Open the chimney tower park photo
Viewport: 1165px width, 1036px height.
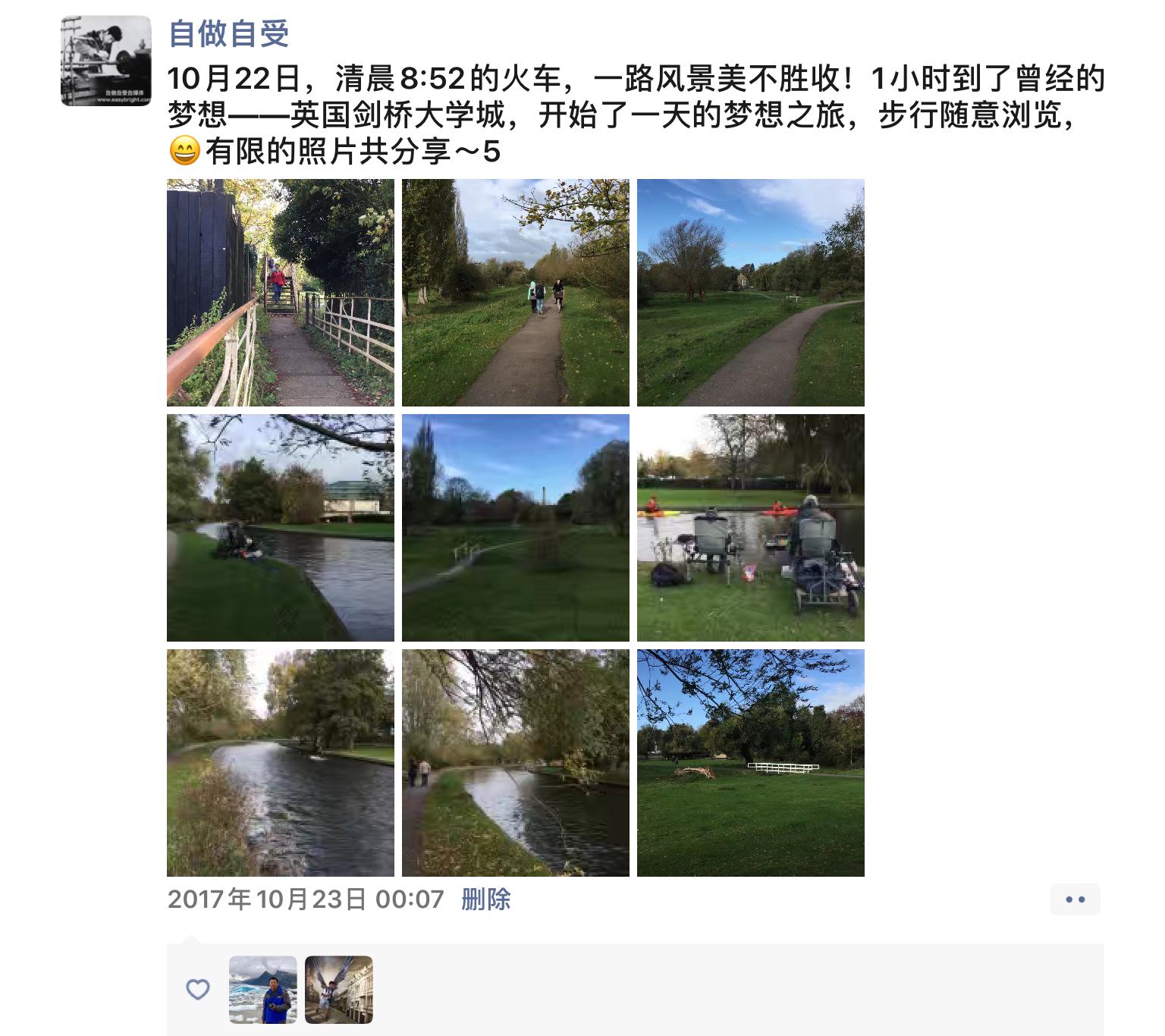coord(516,528)
